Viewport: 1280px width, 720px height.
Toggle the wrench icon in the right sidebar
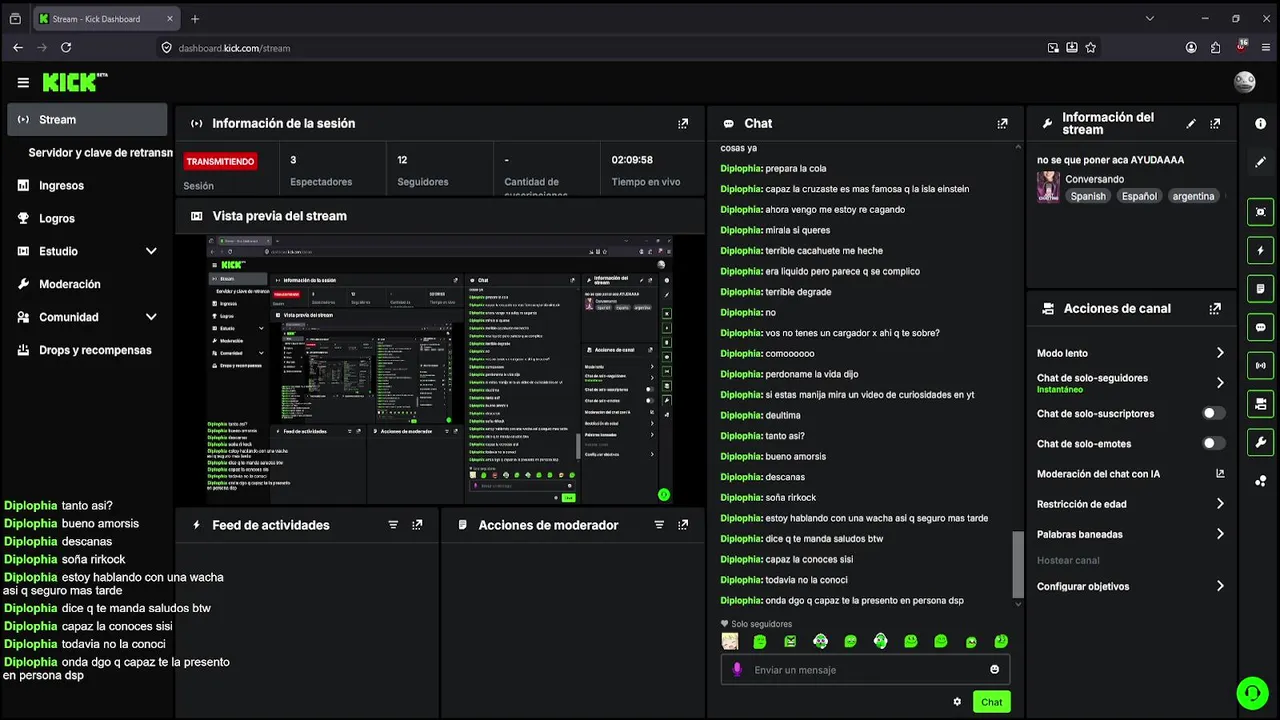click(x=1260, y=443)
